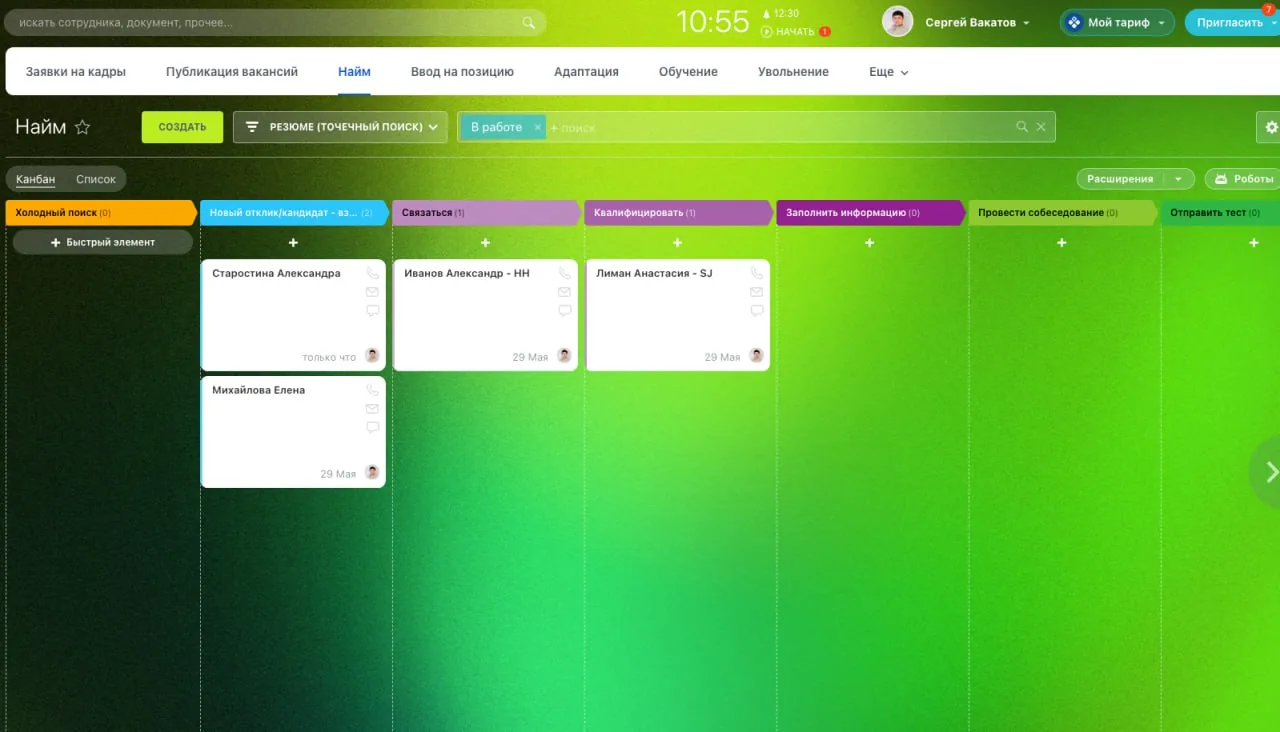Clear the filter with the X icon
The image size is (1280, 732).
point(1041,127)
